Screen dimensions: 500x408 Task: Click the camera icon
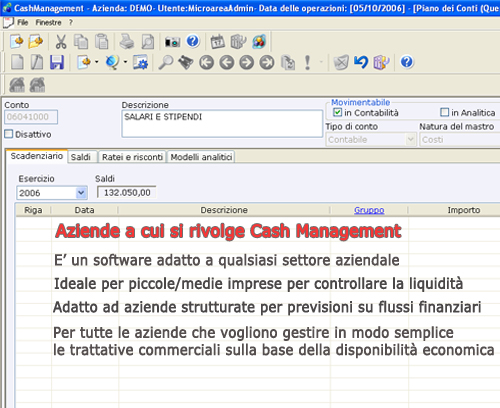click(x=172, y=42)
